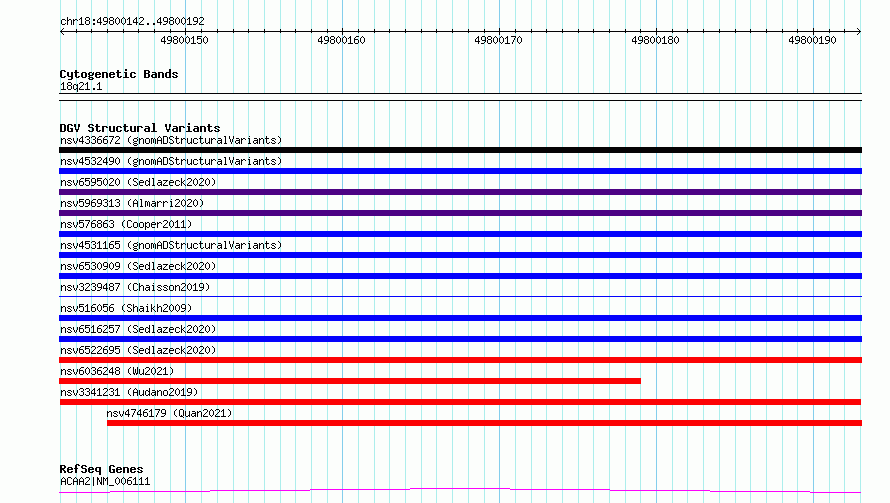This screenshot has height=503, width=890.
Task: Click the red bar for nsv4746179
Action: [x=484, y=423]
